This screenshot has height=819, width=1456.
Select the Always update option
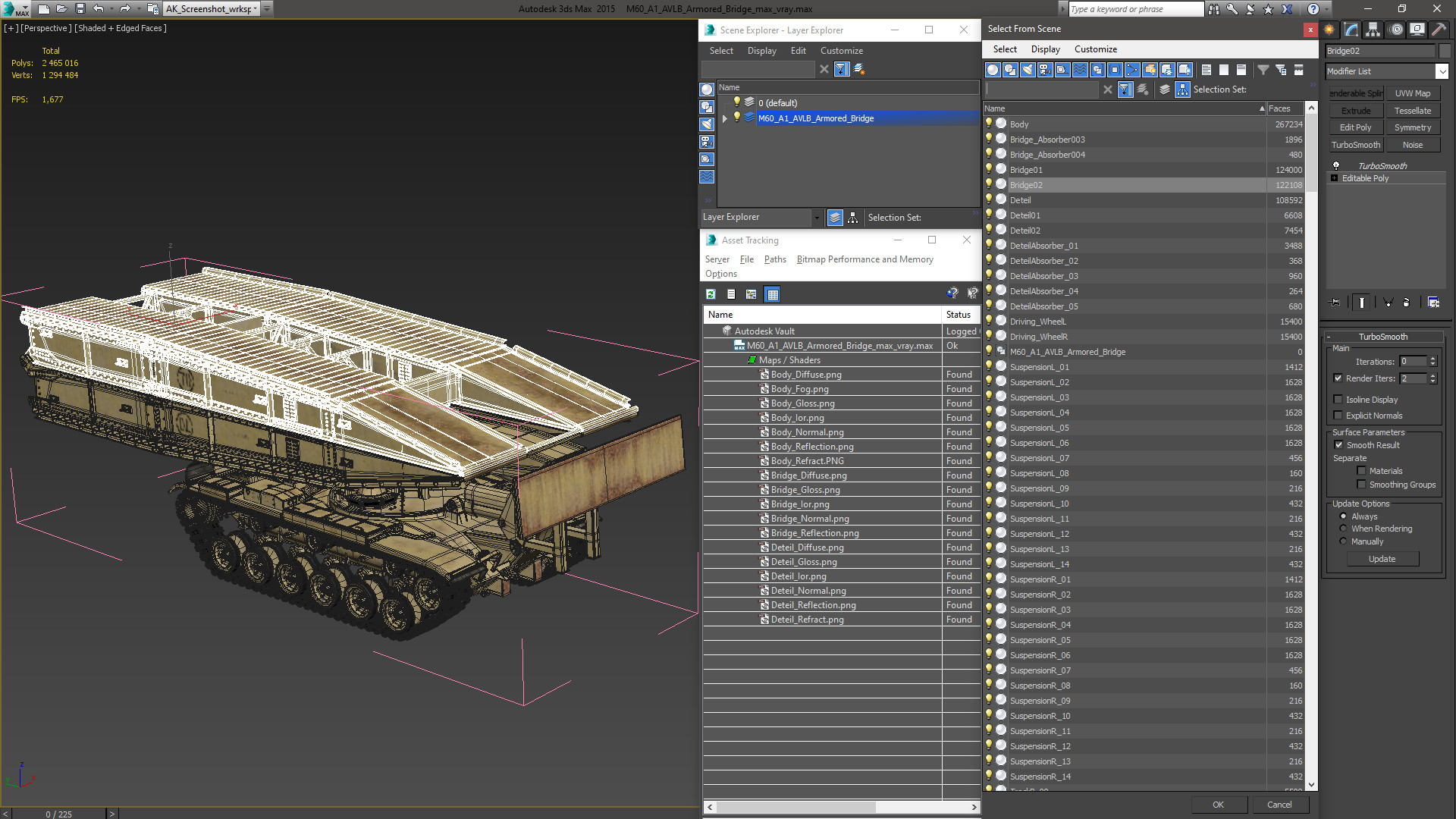pos(1343,516)
